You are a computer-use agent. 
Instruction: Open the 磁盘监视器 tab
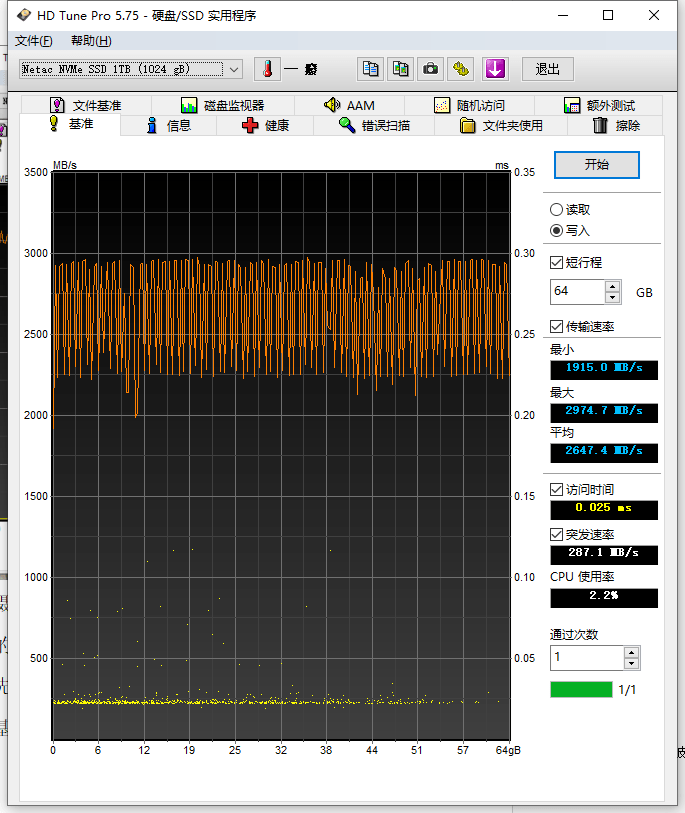pyautogui.click(x=222, y=105)
